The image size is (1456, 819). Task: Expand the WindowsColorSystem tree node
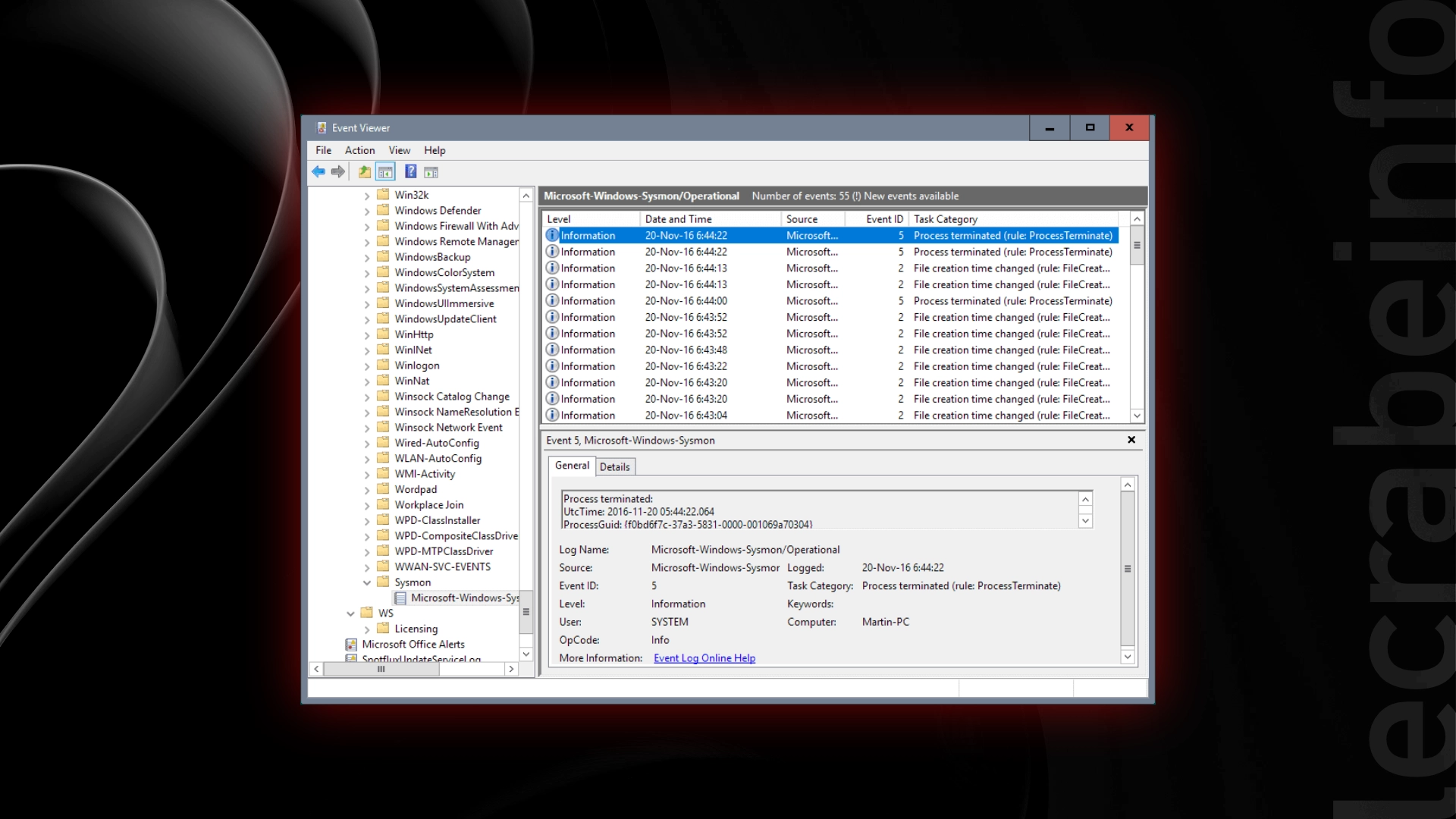[x=367, y=273]
